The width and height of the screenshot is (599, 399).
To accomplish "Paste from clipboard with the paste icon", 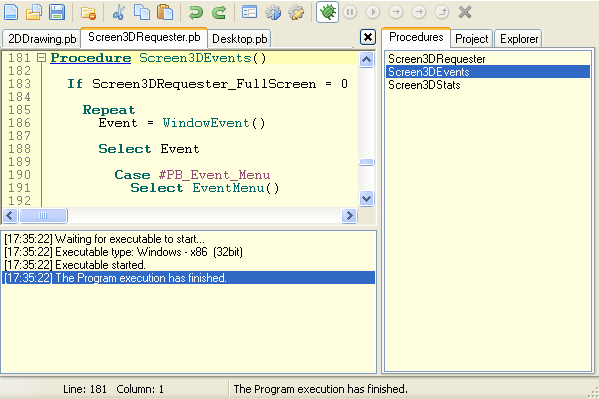I will 165,12.
